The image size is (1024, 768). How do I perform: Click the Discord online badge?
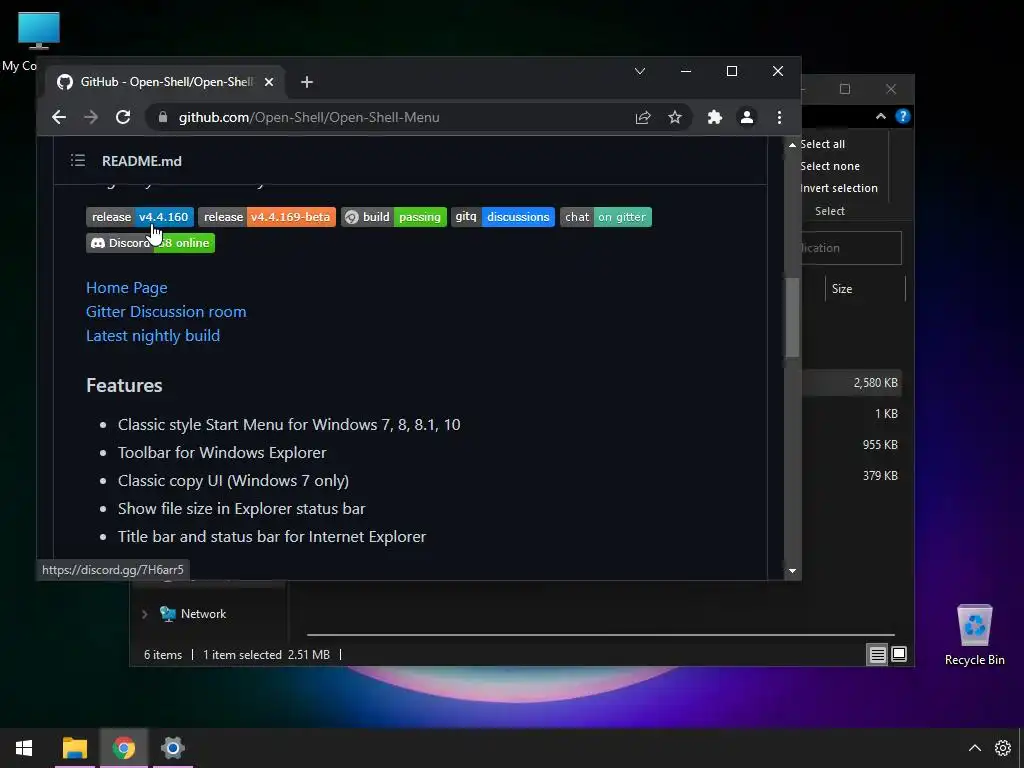point(150,243)
